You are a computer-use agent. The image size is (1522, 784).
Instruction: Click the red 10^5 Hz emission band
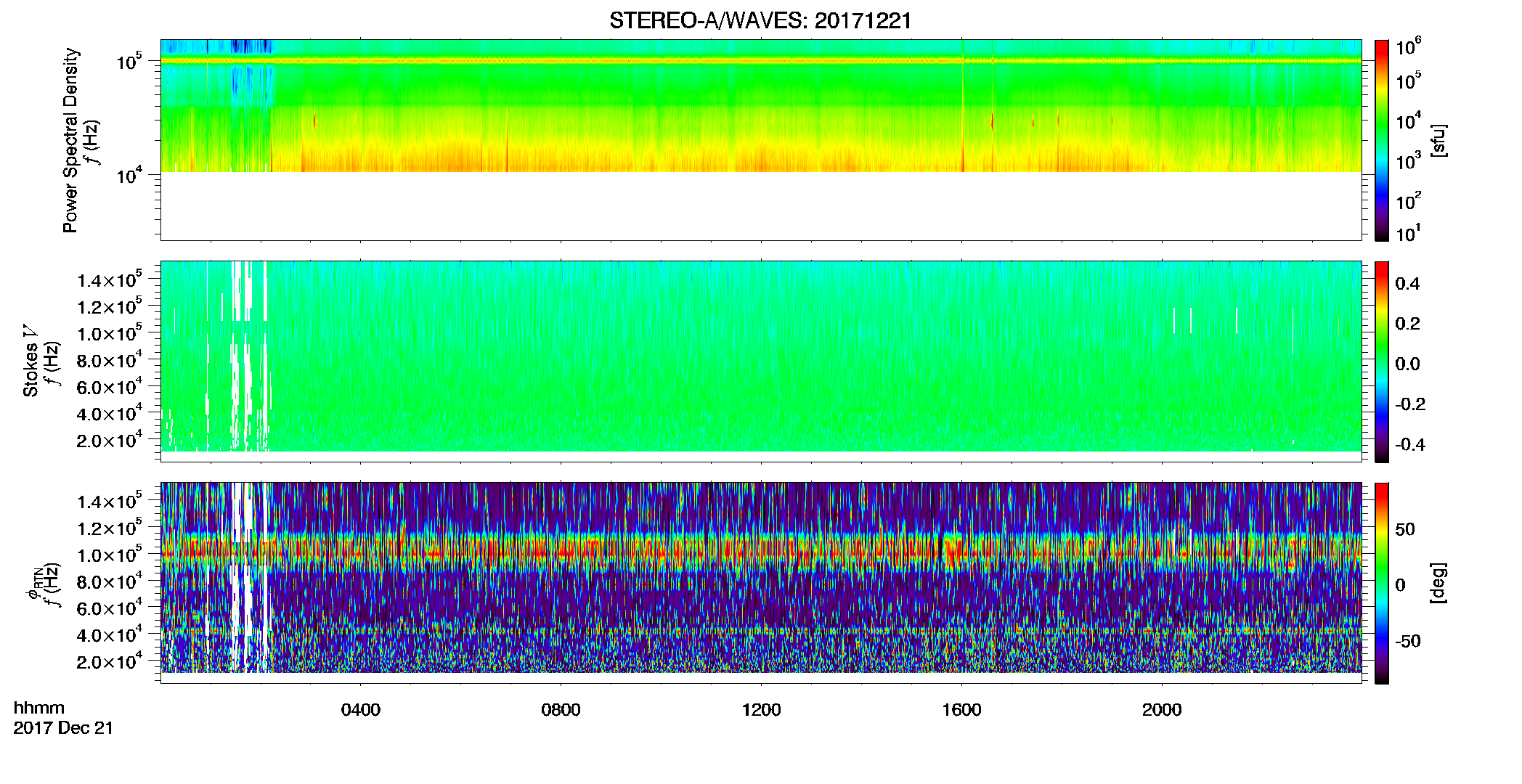(x=760, y=61)
